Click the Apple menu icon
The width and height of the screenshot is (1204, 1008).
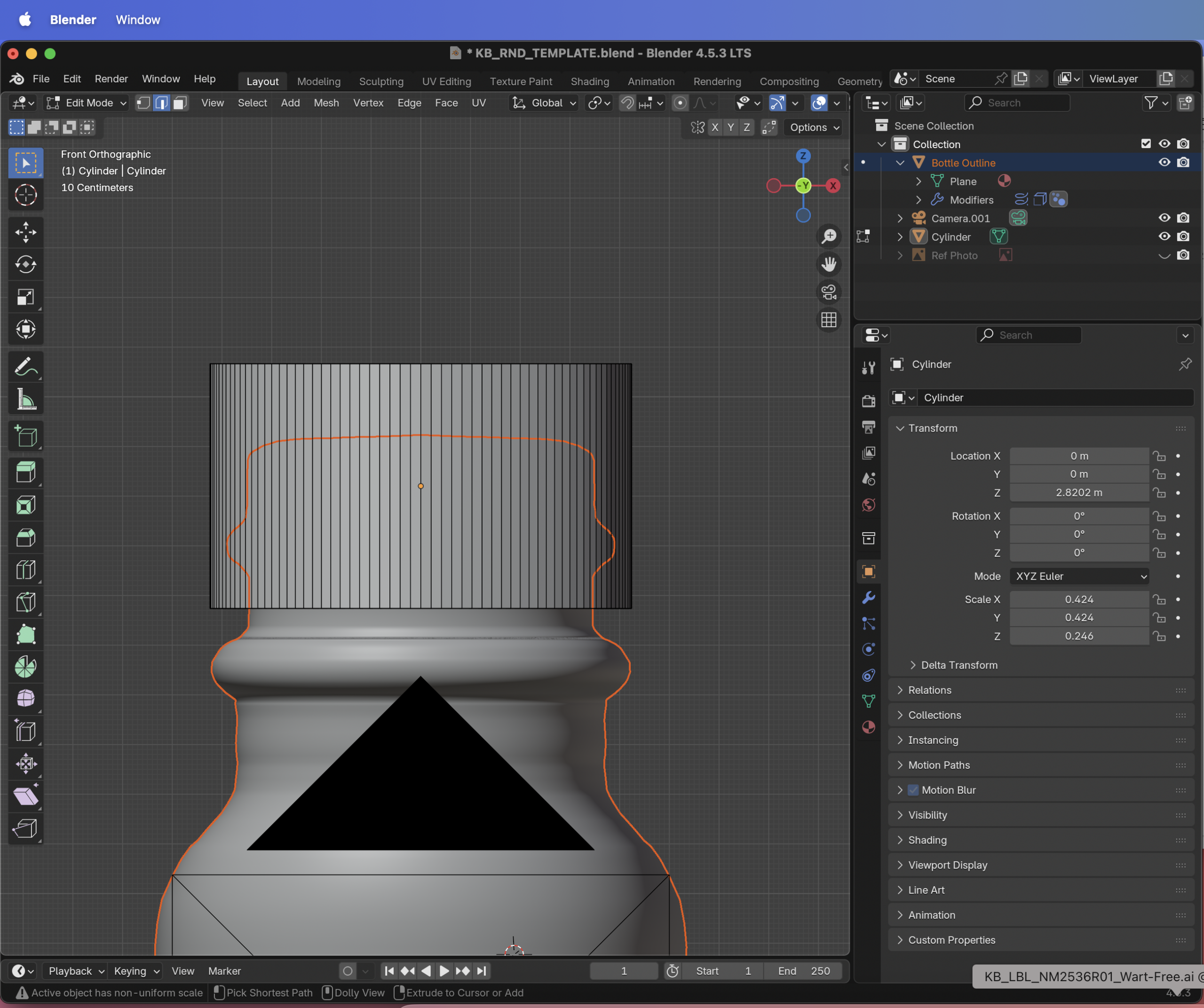pyautogui.click(x=24, y=19)
